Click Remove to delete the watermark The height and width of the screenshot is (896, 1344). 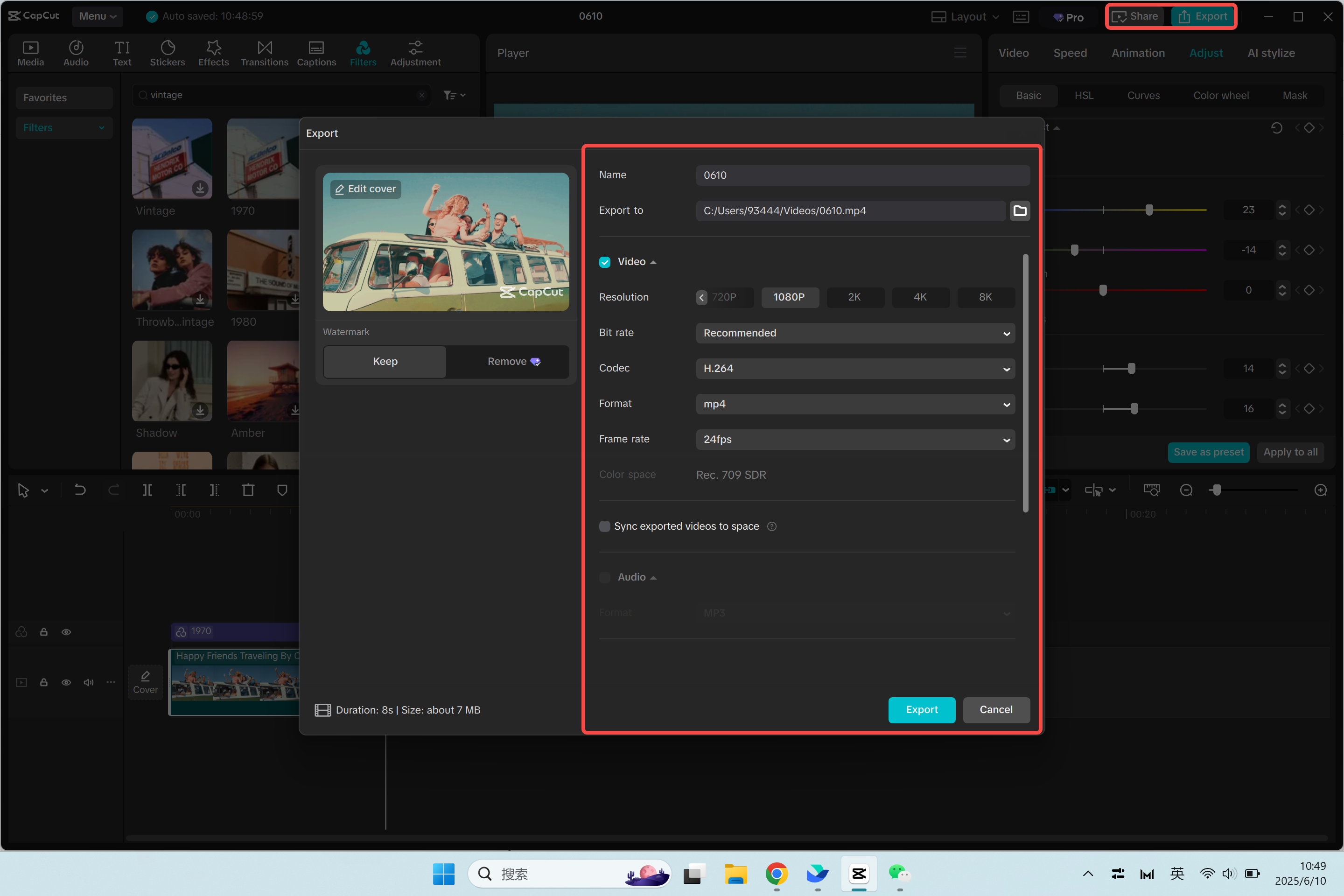click(507, 361)
